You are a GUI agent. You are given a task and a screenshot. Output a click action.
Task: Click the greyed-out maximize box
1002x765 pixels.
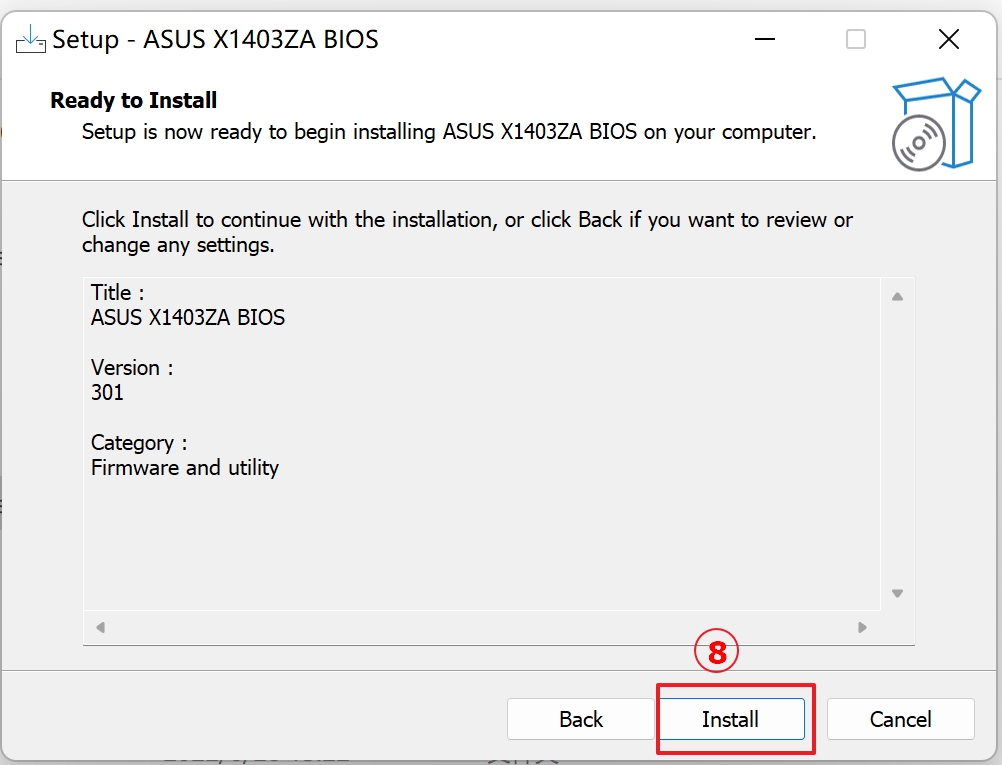856,40
